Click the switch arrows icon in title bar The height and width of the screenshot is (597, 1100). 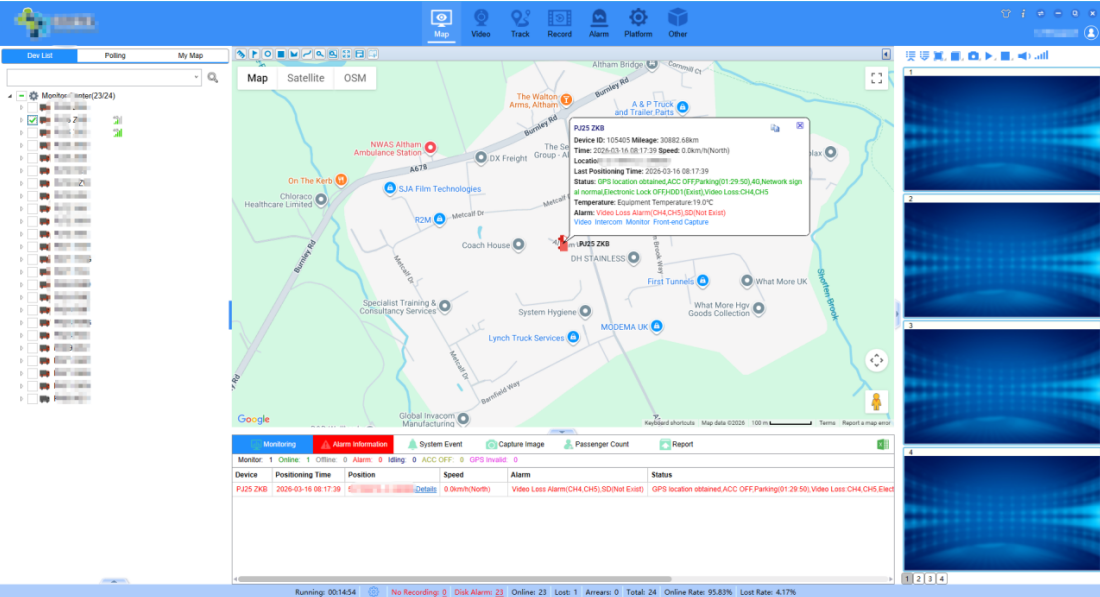tap(1040, 13)
